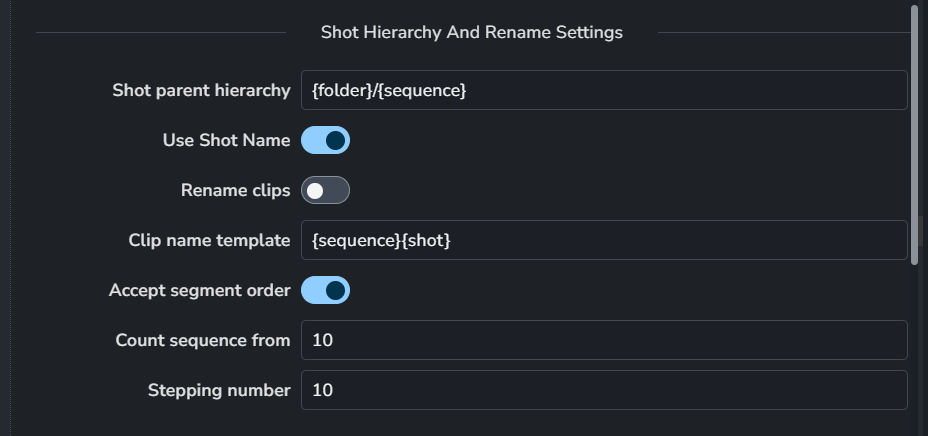Screen dimensions: 928x436
Task: Click the Rename clips label text
Action: tap(236, 190)
